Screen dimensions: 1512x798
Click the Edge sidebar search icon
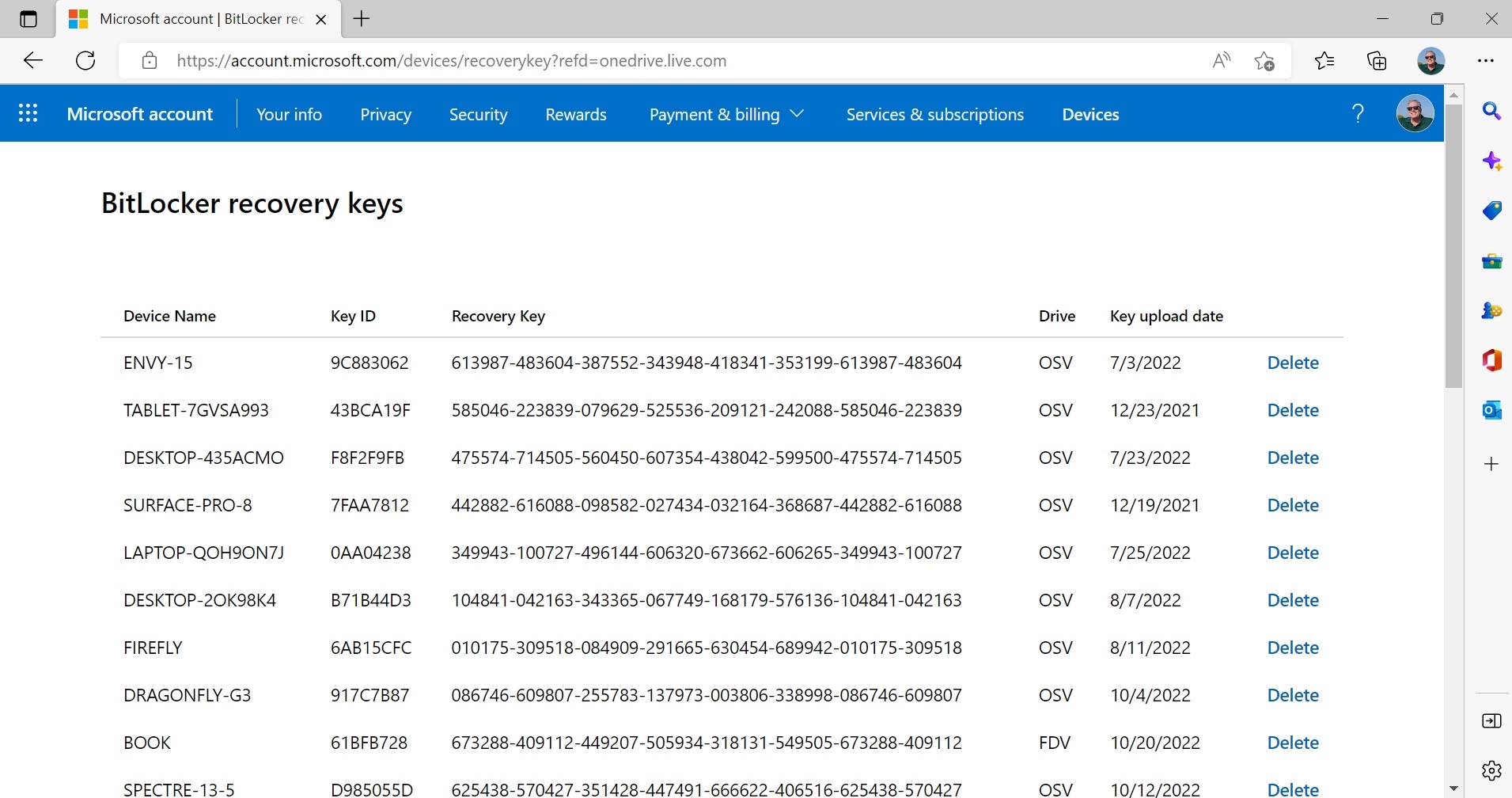click(x=1491, y=112)
